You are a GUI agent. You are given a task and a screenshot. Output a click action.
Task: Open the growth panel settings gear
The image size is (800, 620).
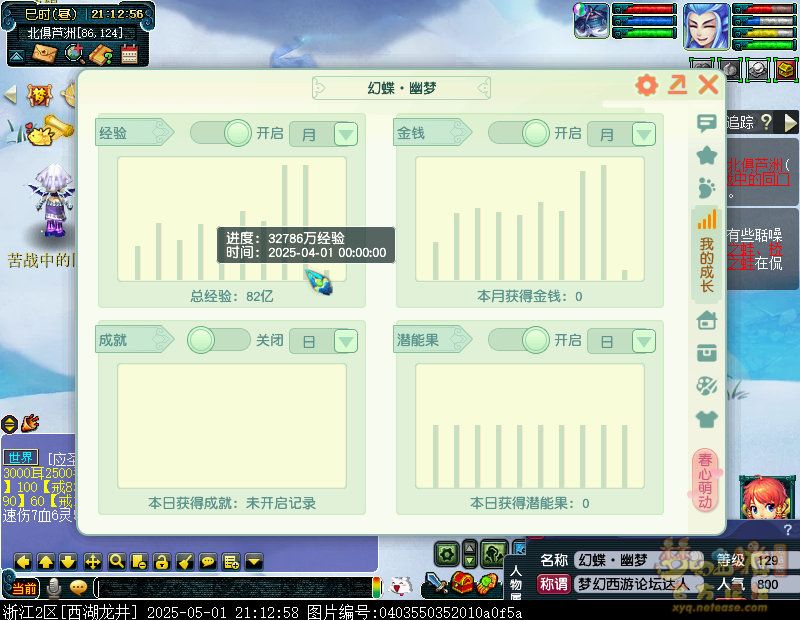pos(647,85)
